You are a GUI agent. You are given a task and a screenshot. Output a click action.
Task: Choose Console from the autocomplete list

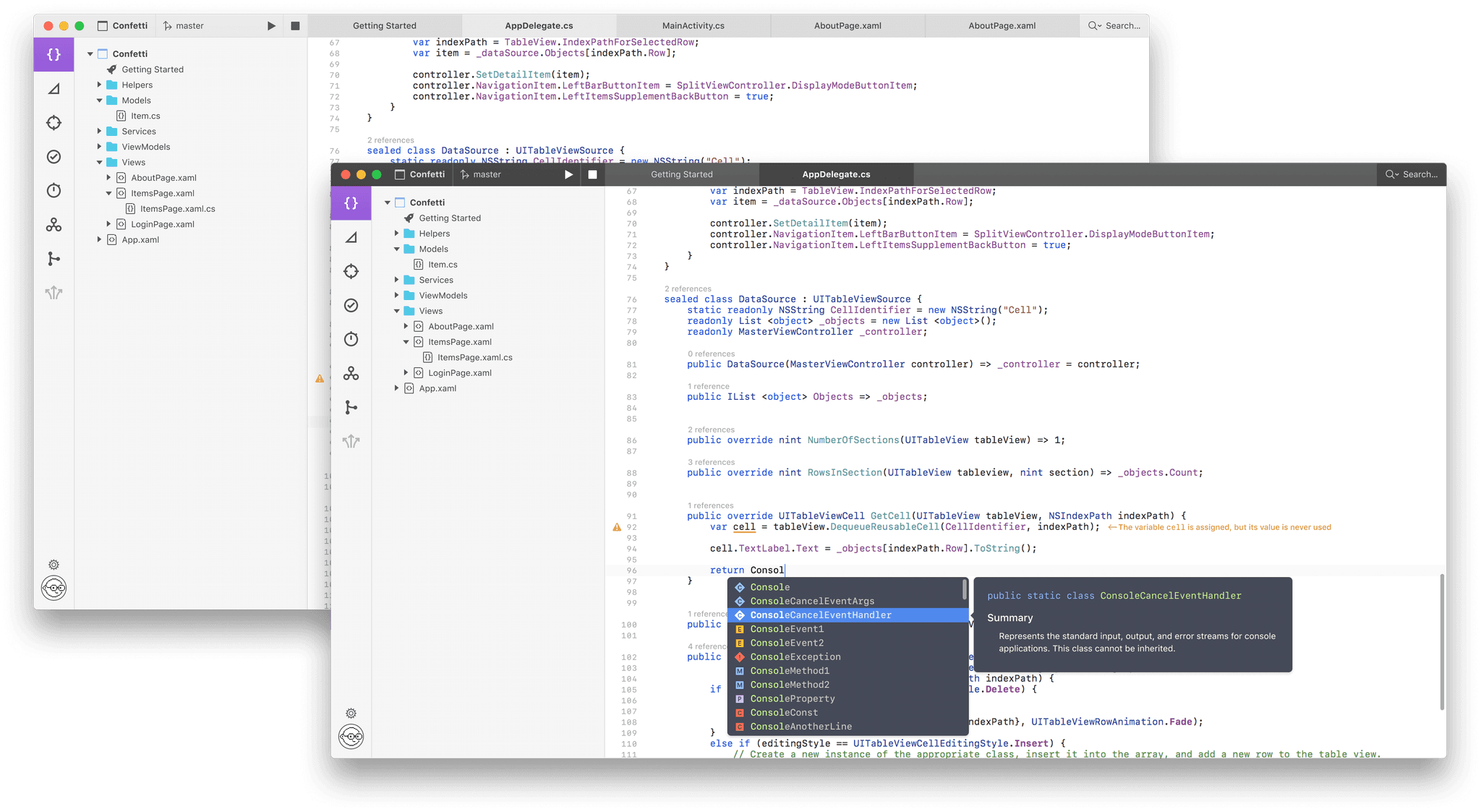click(x=847, y=587)
